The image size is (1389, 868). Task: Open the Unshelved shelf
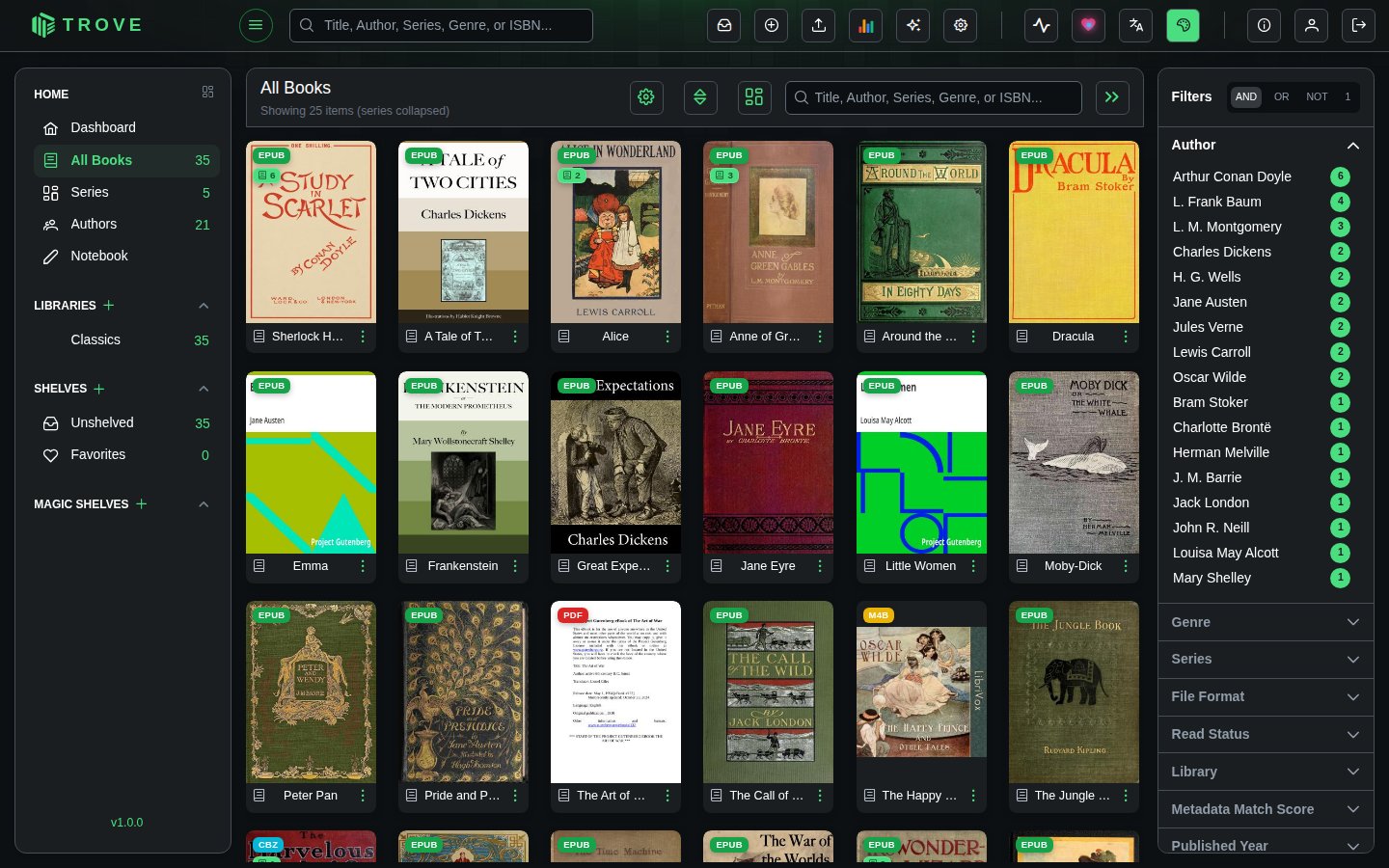pos(126,422)
